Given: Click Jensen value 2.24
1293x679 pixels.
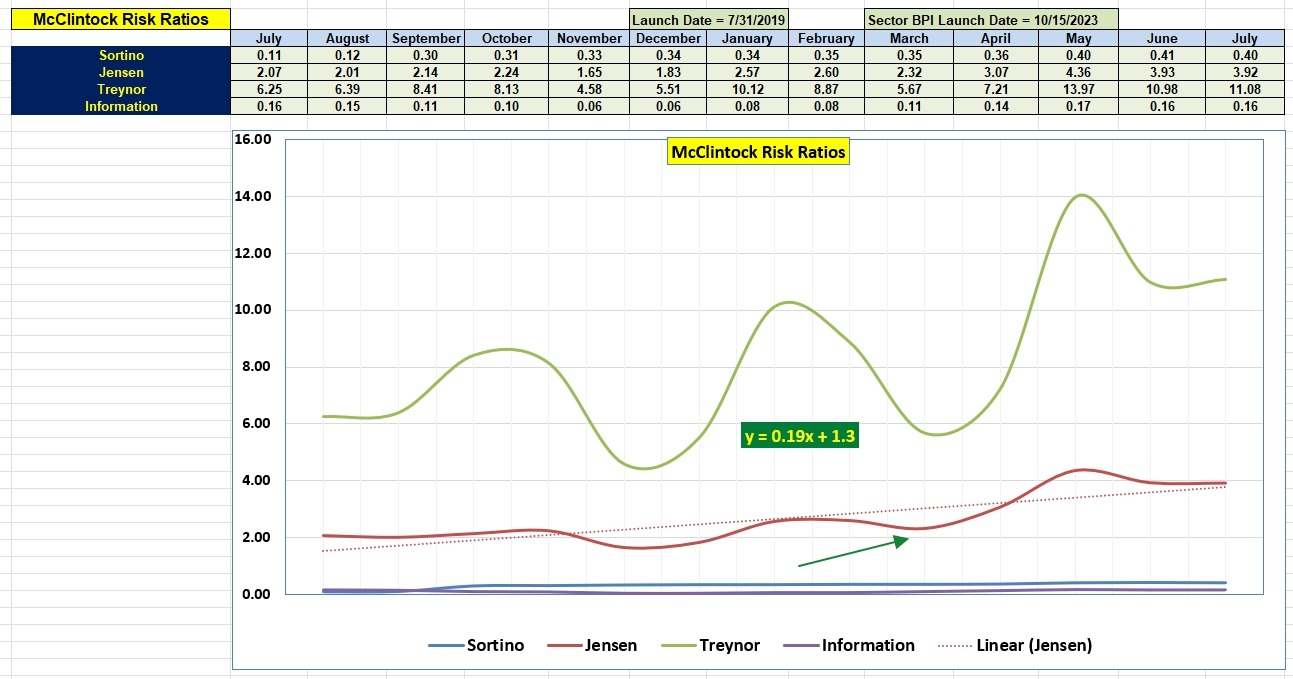Looking at the screenshot, I should [507, 72].
